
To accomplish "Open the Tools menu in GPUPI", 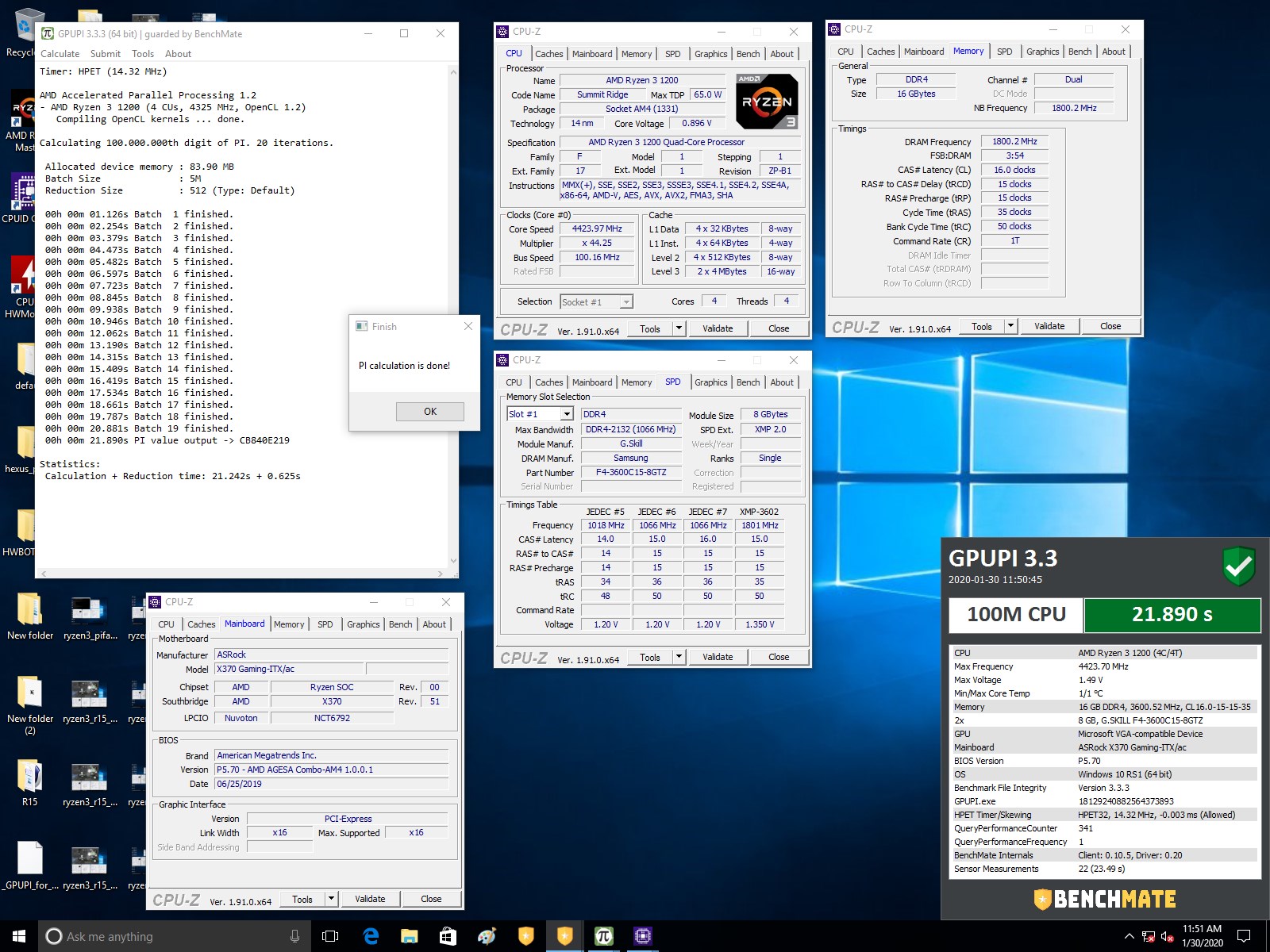I will (143, 54).
